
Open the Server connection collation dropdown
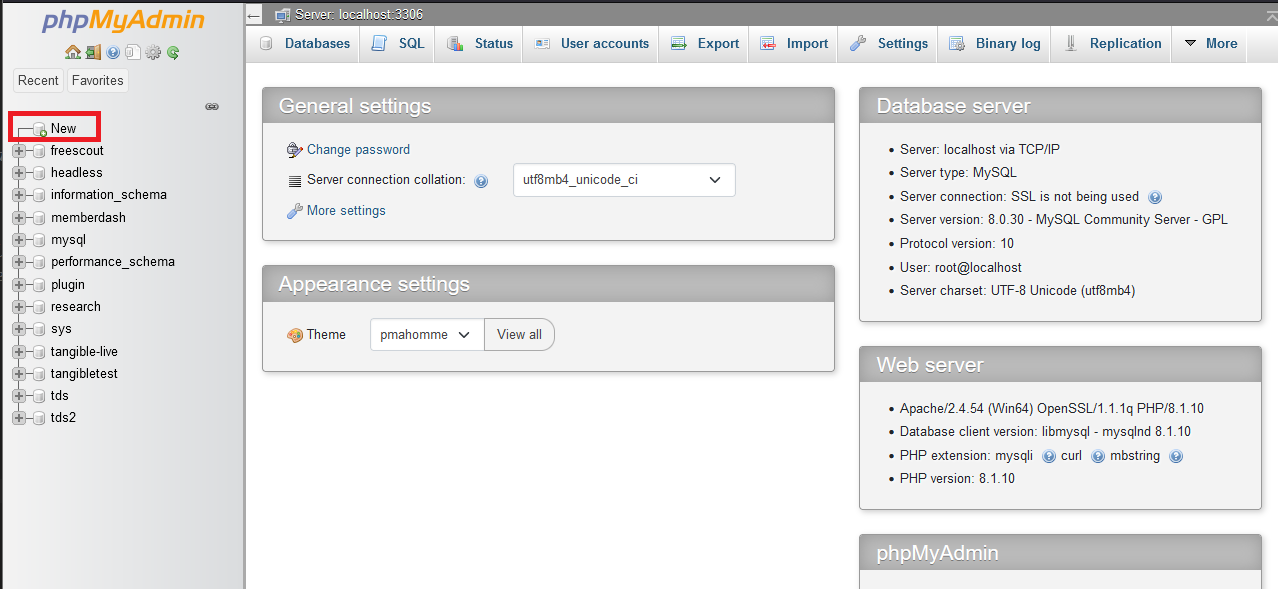click(623, 180)
